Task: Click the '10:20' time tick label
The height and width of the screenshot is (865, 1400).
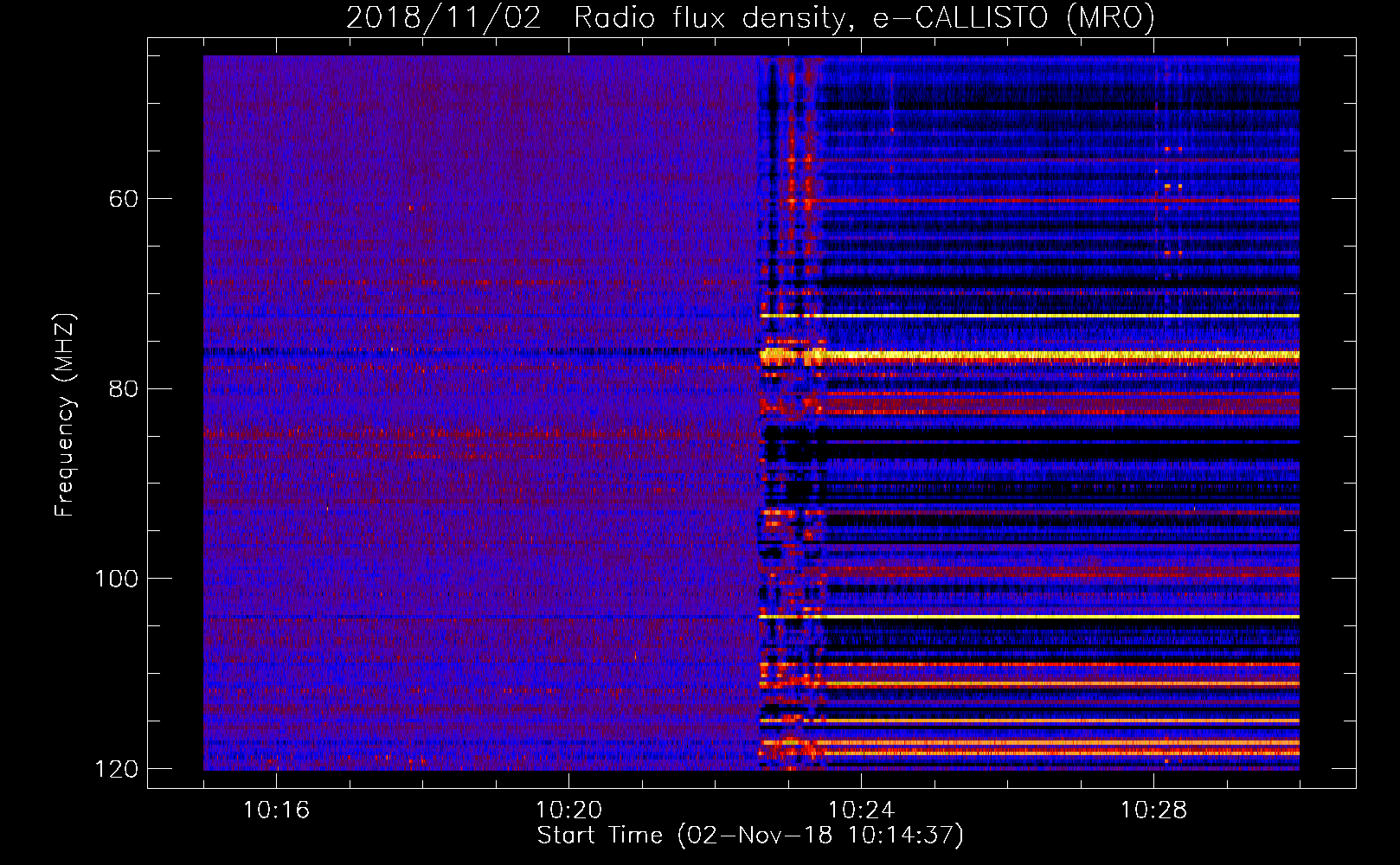Action: 568,811
